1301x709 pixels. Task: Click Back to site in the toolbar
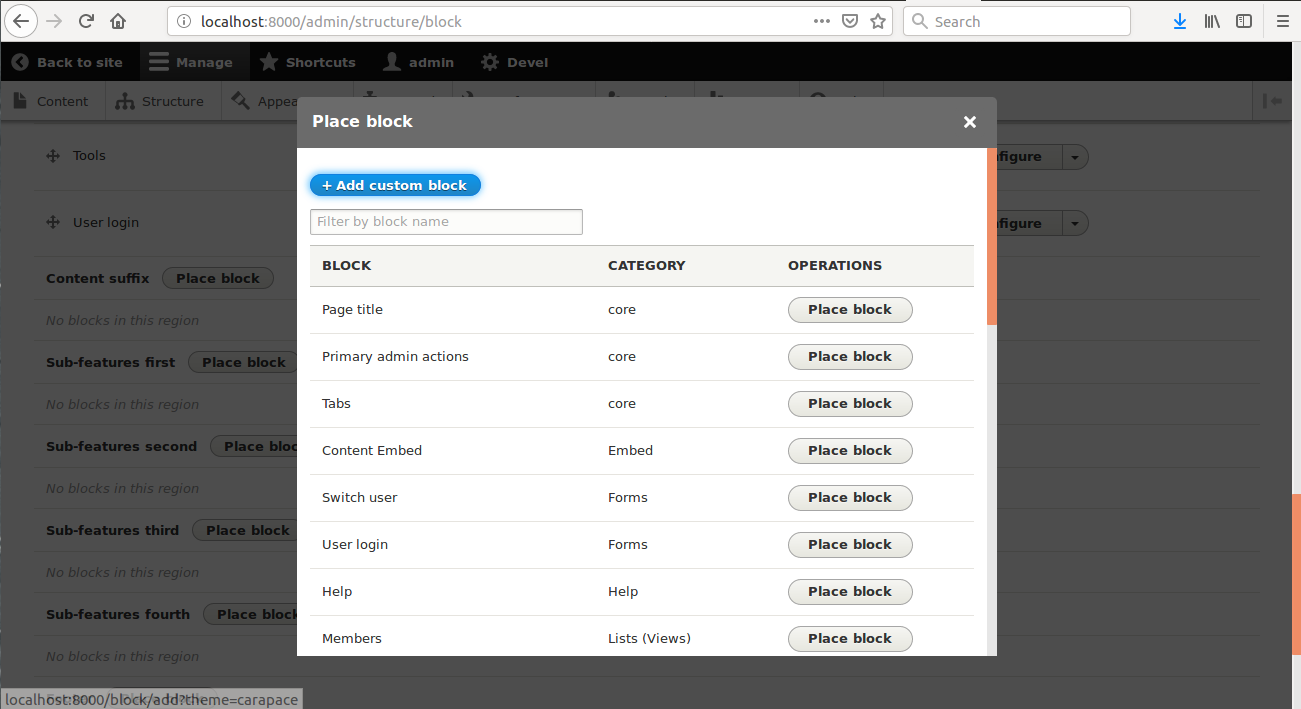pos(69,61)
